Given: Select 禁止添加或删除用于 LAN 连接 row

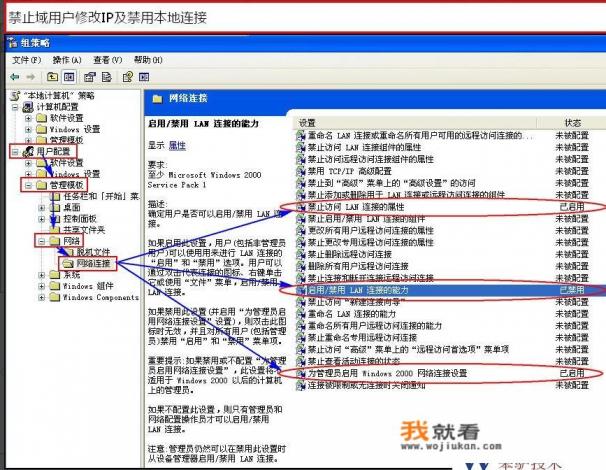Looking at the screenshot, I should [x=443, y=195].
